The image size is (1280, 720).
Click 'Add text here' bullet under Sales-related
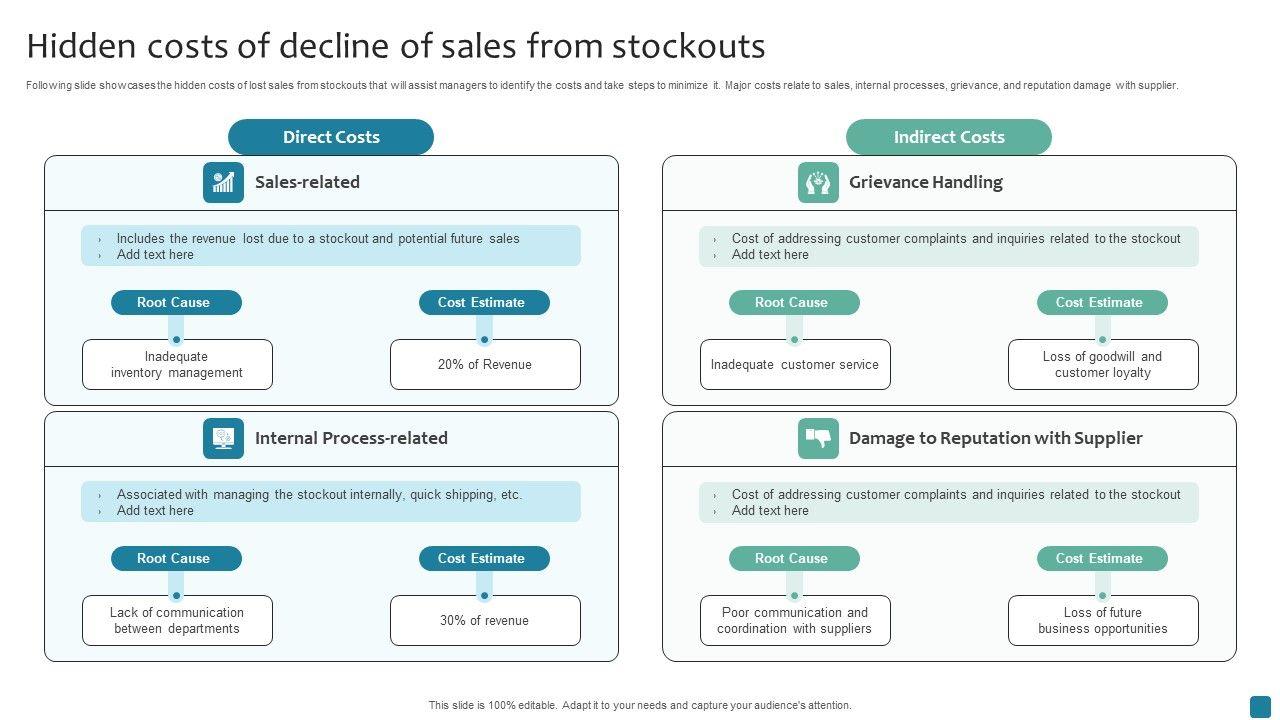pyautogui.click(x=155, y=255)
